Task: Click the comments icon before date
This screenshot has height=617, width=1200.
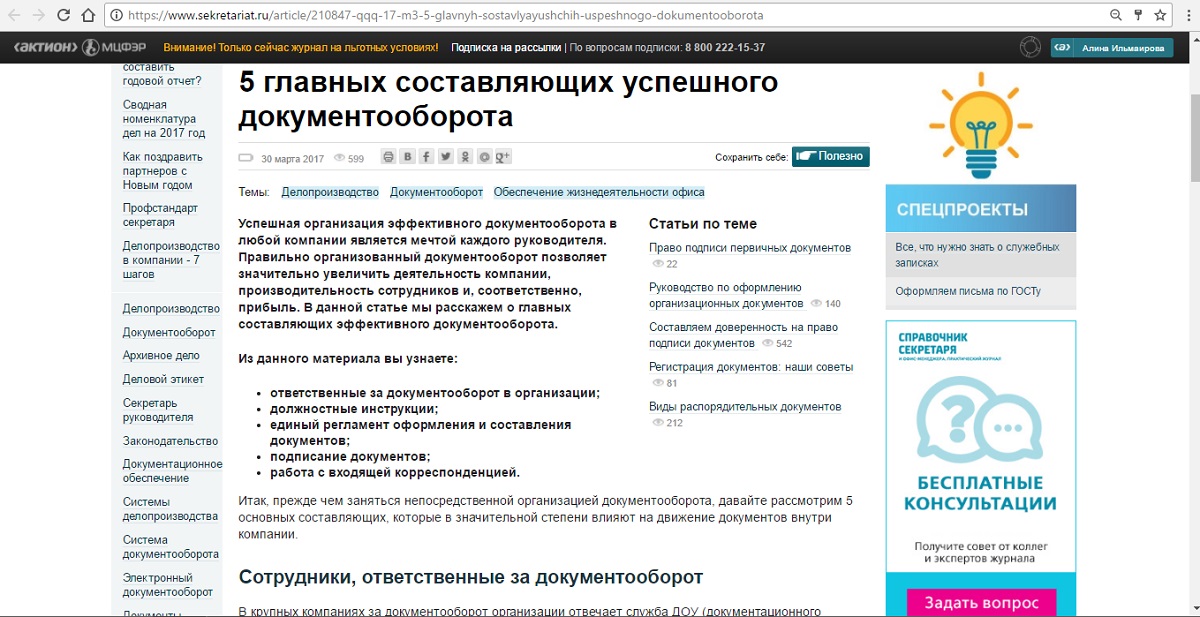Action: [x=246, y=158]
